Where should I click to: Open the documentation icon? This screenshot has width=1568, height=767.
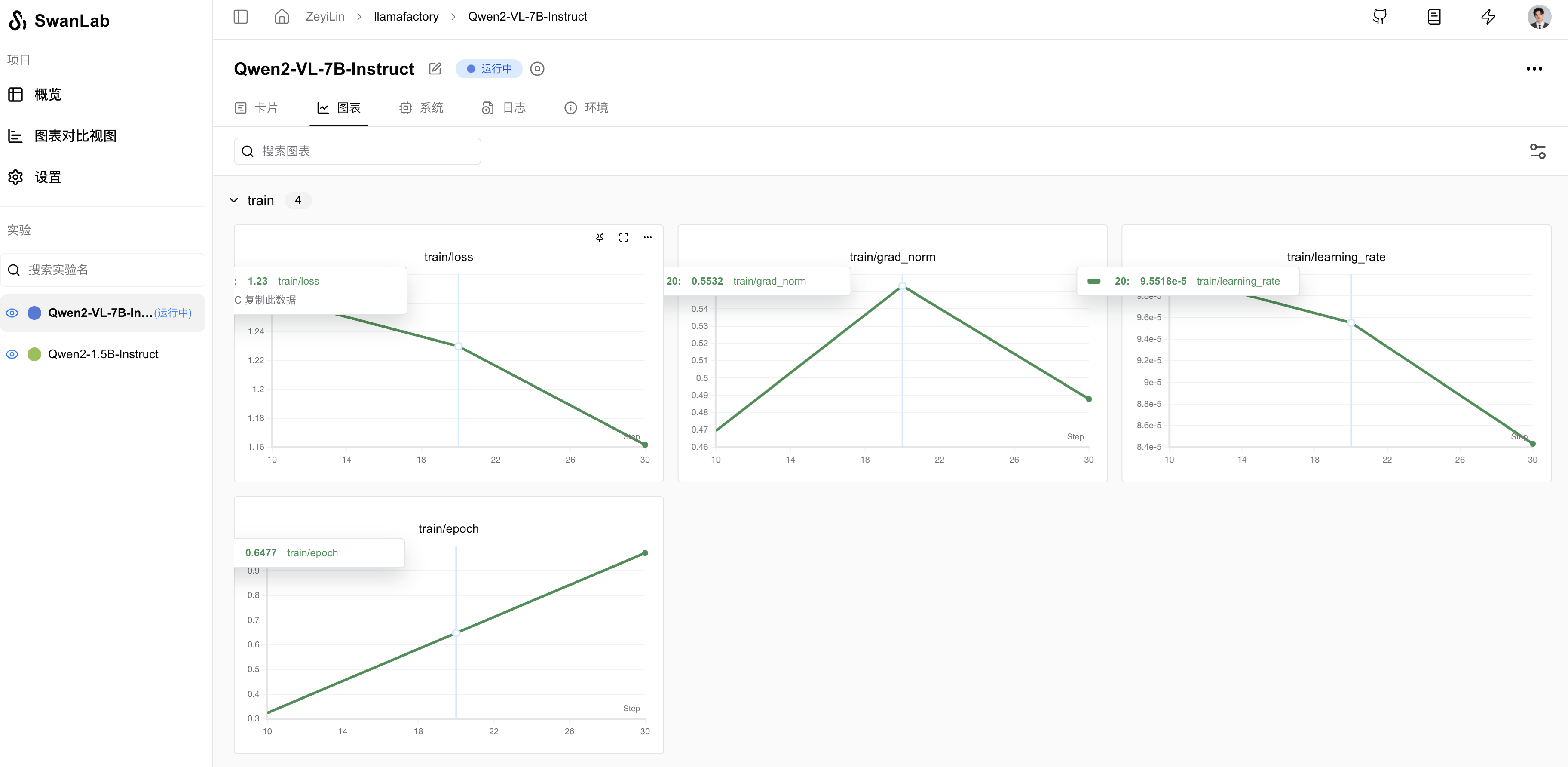pyautogui.click(x=1433, y=16)
